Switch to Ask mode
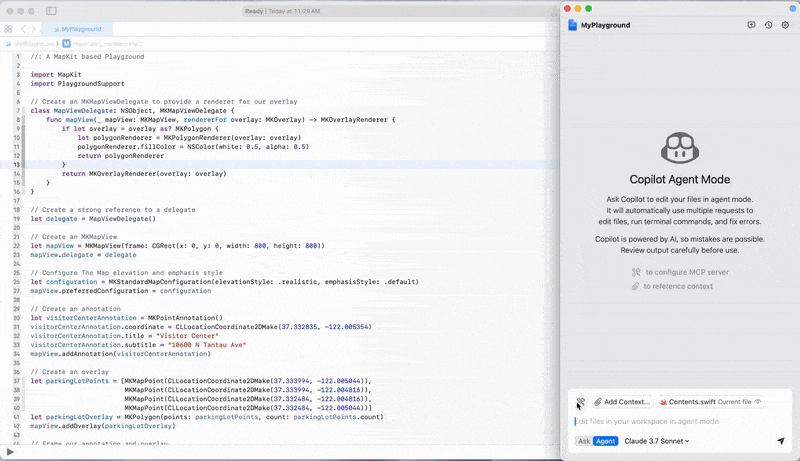Image resolution: width=800 pixels, height=461 pixels. point(584,441)
